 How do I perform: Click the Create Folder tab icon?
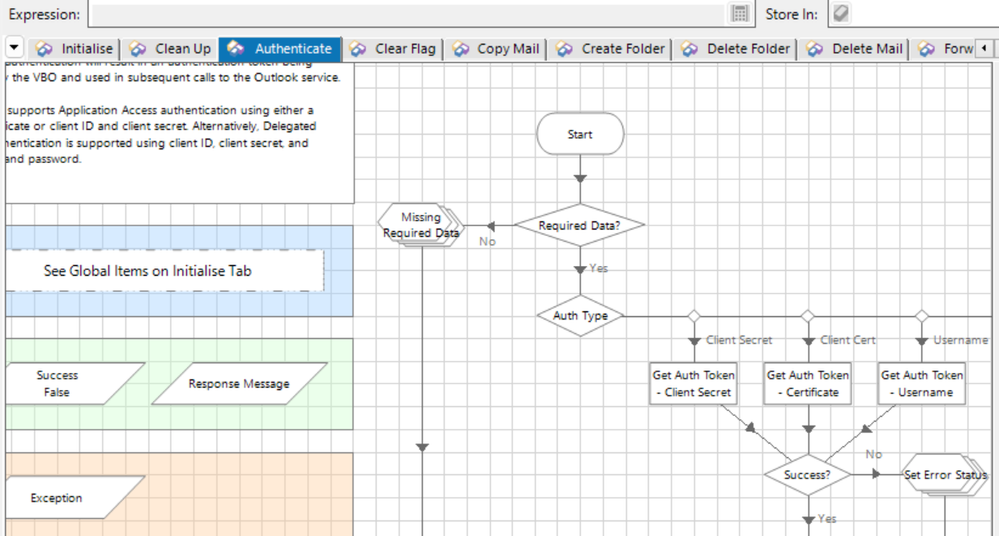(564, 49)
